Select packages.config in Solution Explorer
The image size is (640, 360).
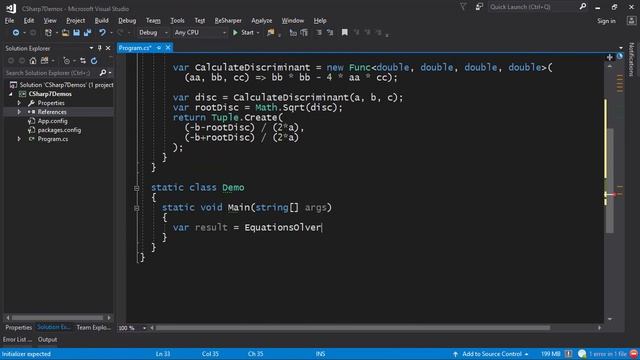(x=59, y=130)
